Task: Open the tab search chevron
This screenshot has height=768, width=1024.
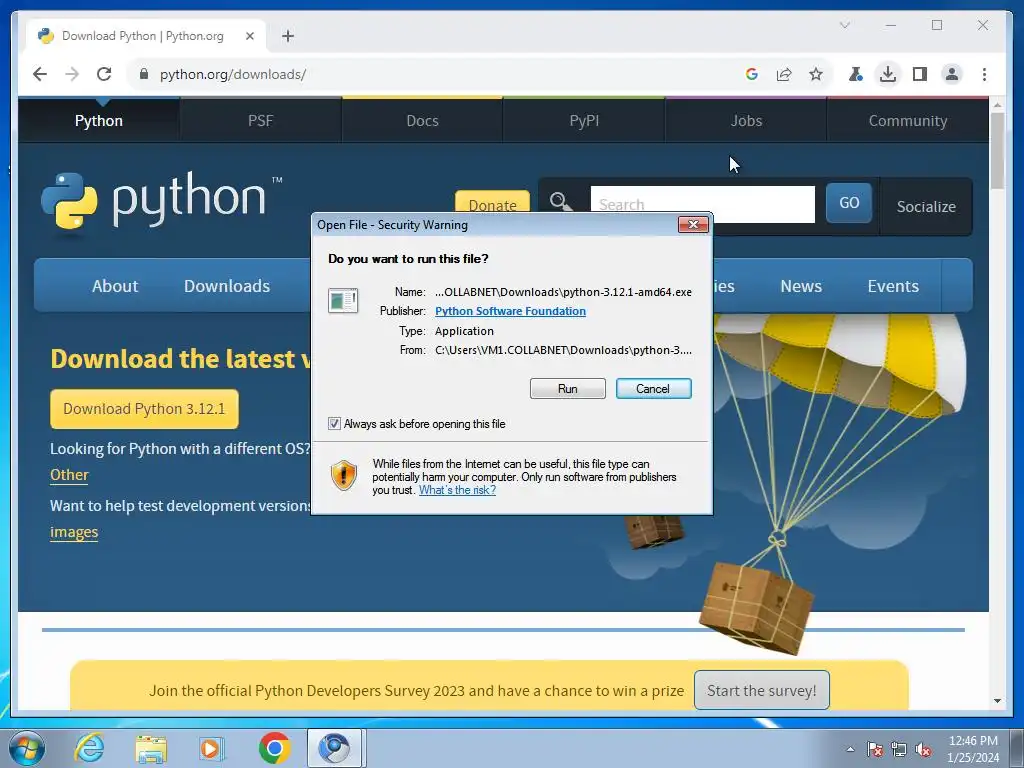Action: (844, 25)
